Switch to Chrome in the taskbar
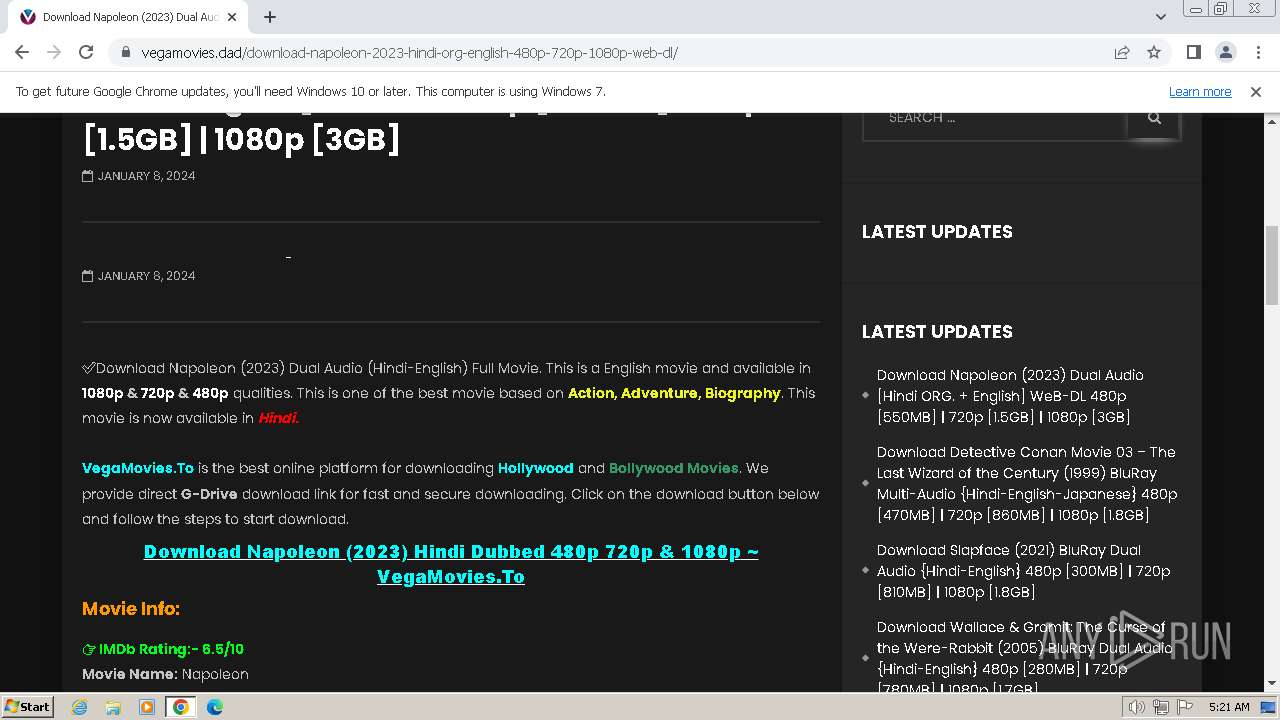The width and height of the screenshot is (1280, 720). (181, 707)
